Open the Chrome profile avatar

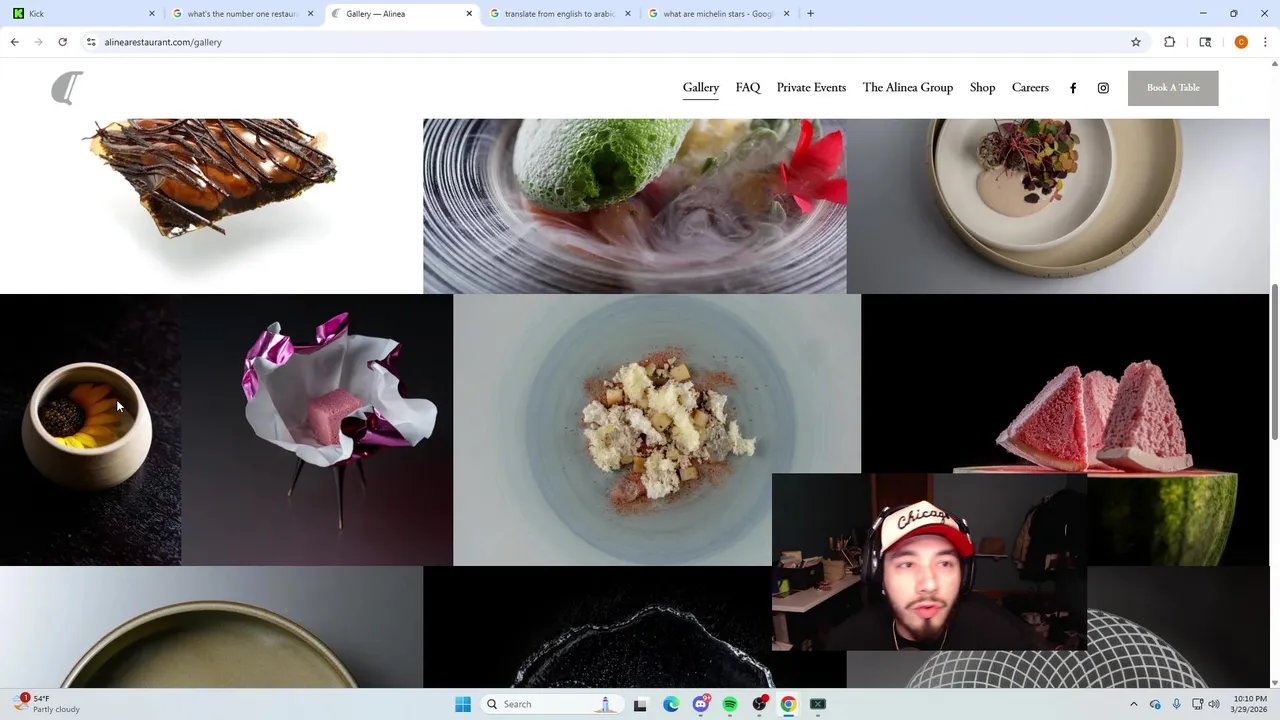[1241, 42]
